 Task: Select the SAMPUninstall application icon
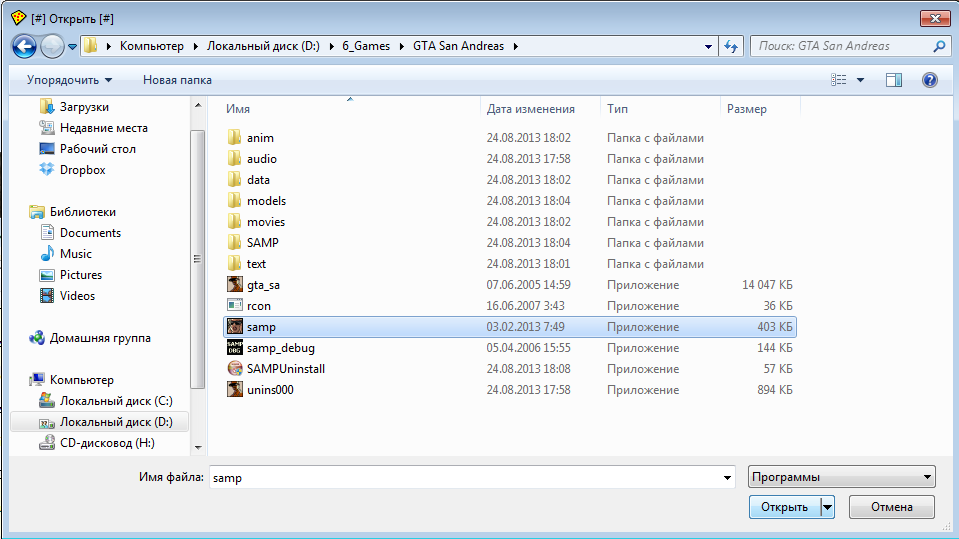(x=234, y=369)
